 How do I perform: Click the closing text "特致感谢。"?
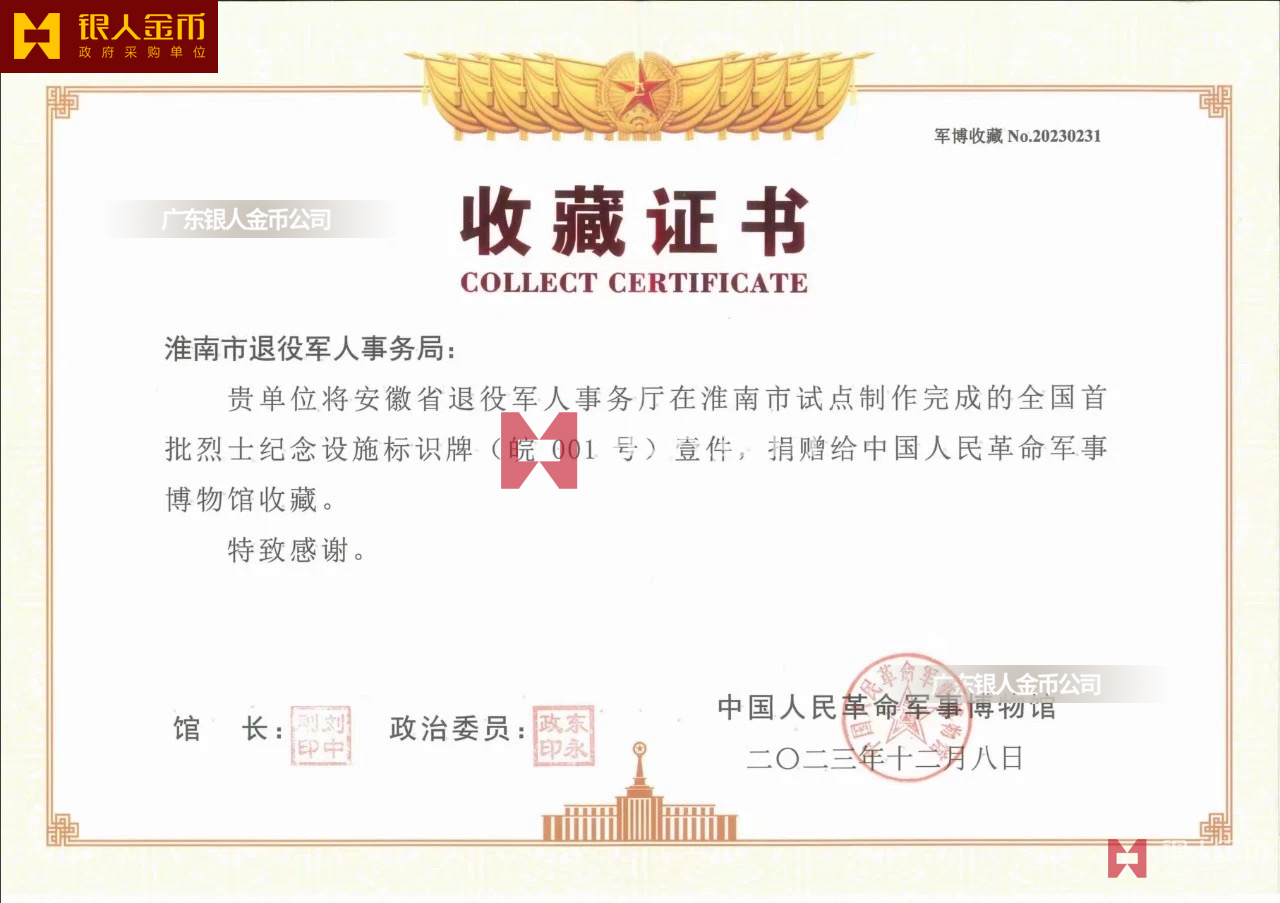pyautogui.click(x=297, y=549)
